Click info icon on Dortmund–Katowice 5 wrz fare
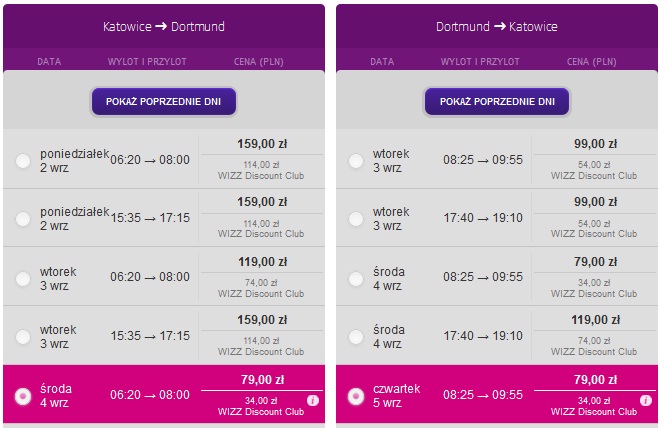The width and height of the screenshot is (666, 428). [x=646, y=400]
